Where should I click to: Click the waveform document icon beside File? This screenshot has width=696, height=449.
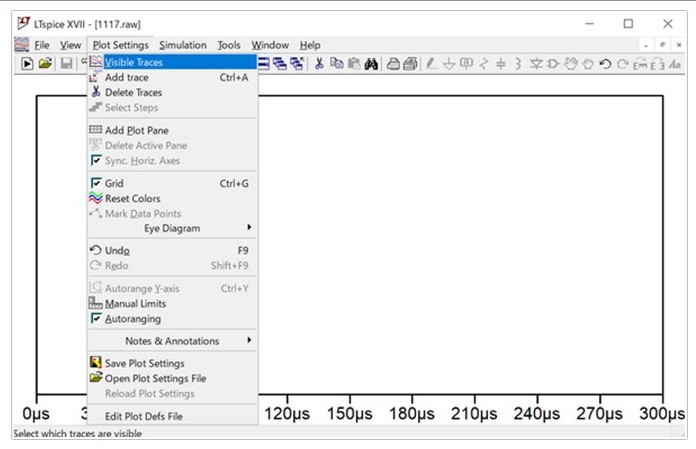click(x=21, y=45)
